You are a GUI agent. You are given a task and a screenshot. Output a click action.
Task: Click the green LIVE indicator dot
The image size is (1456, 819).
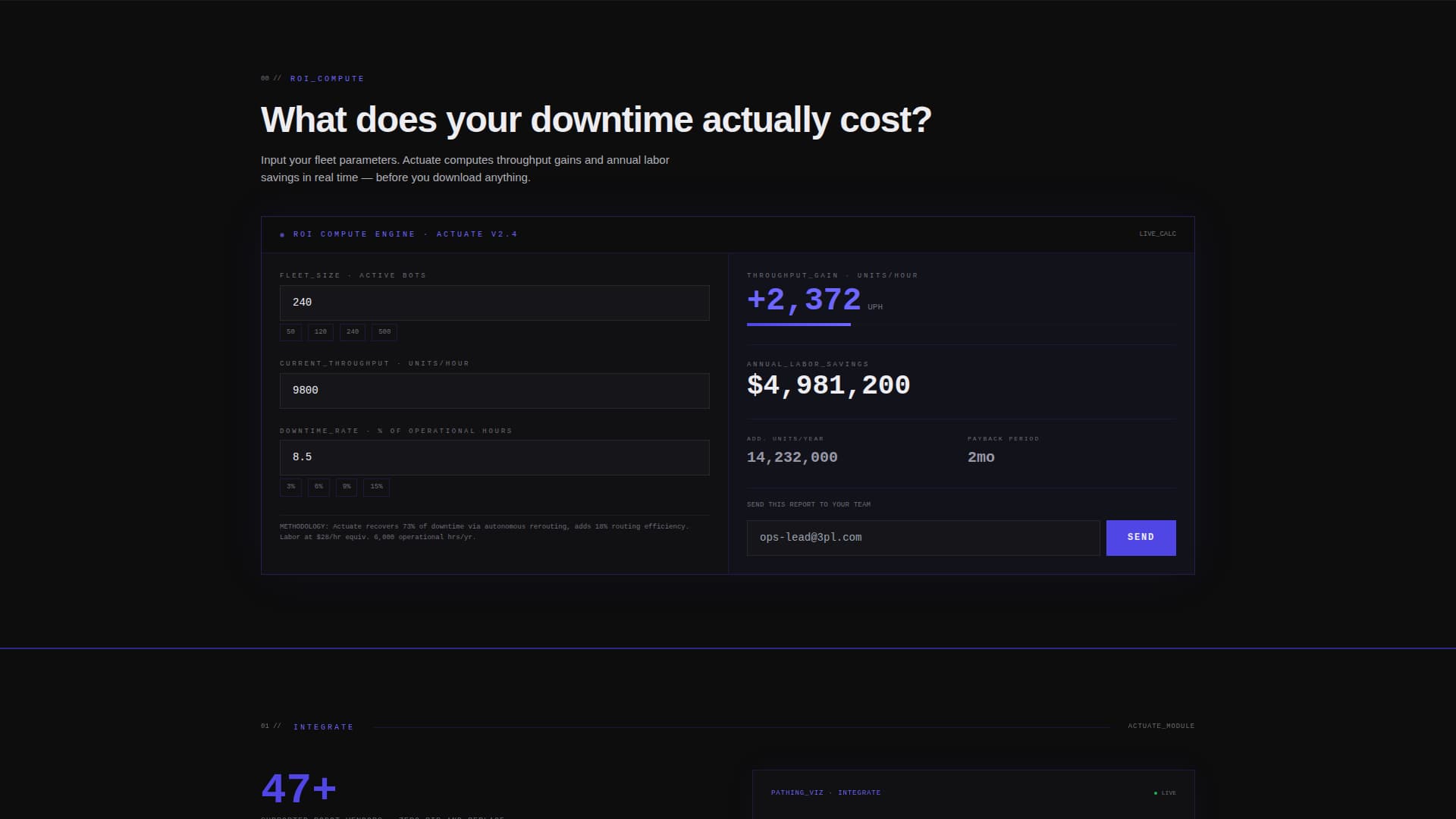[x=1156, y=793]
